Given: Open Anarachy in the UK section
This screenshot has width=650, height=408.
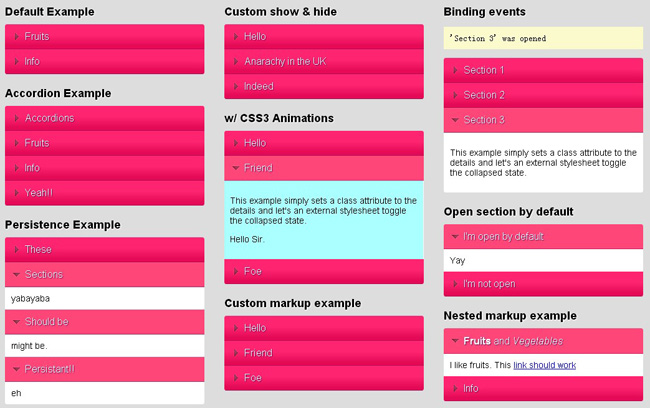Looking at the screenshot, I should (286, 61).
